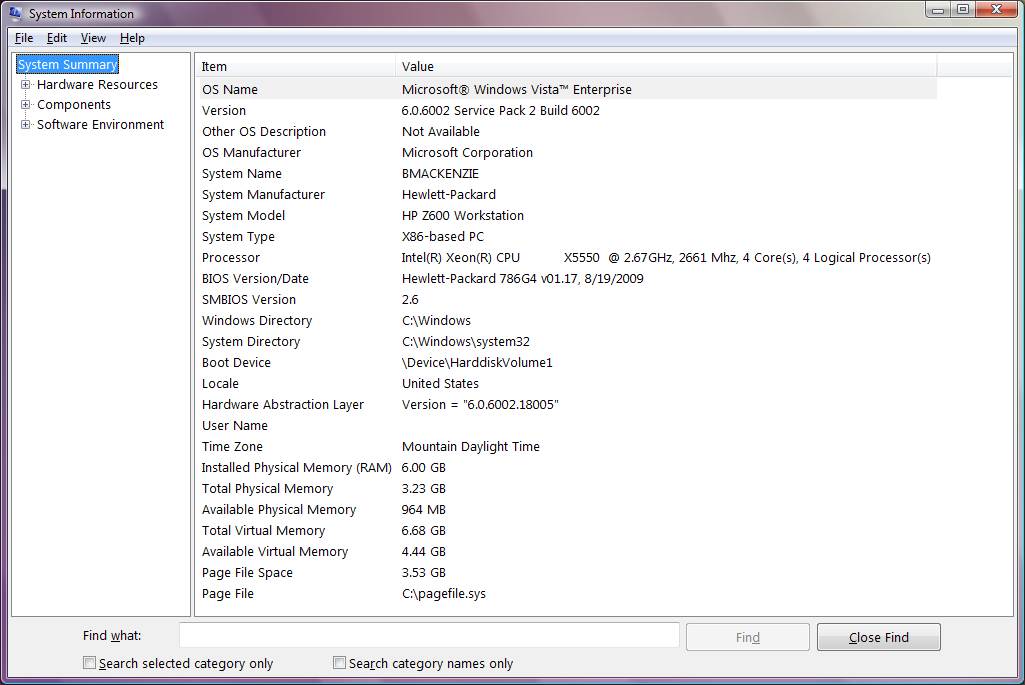This screenshot has width=1025, height=685.
Task: Enable Search selected category only checkbox
Action: [90, 663]
